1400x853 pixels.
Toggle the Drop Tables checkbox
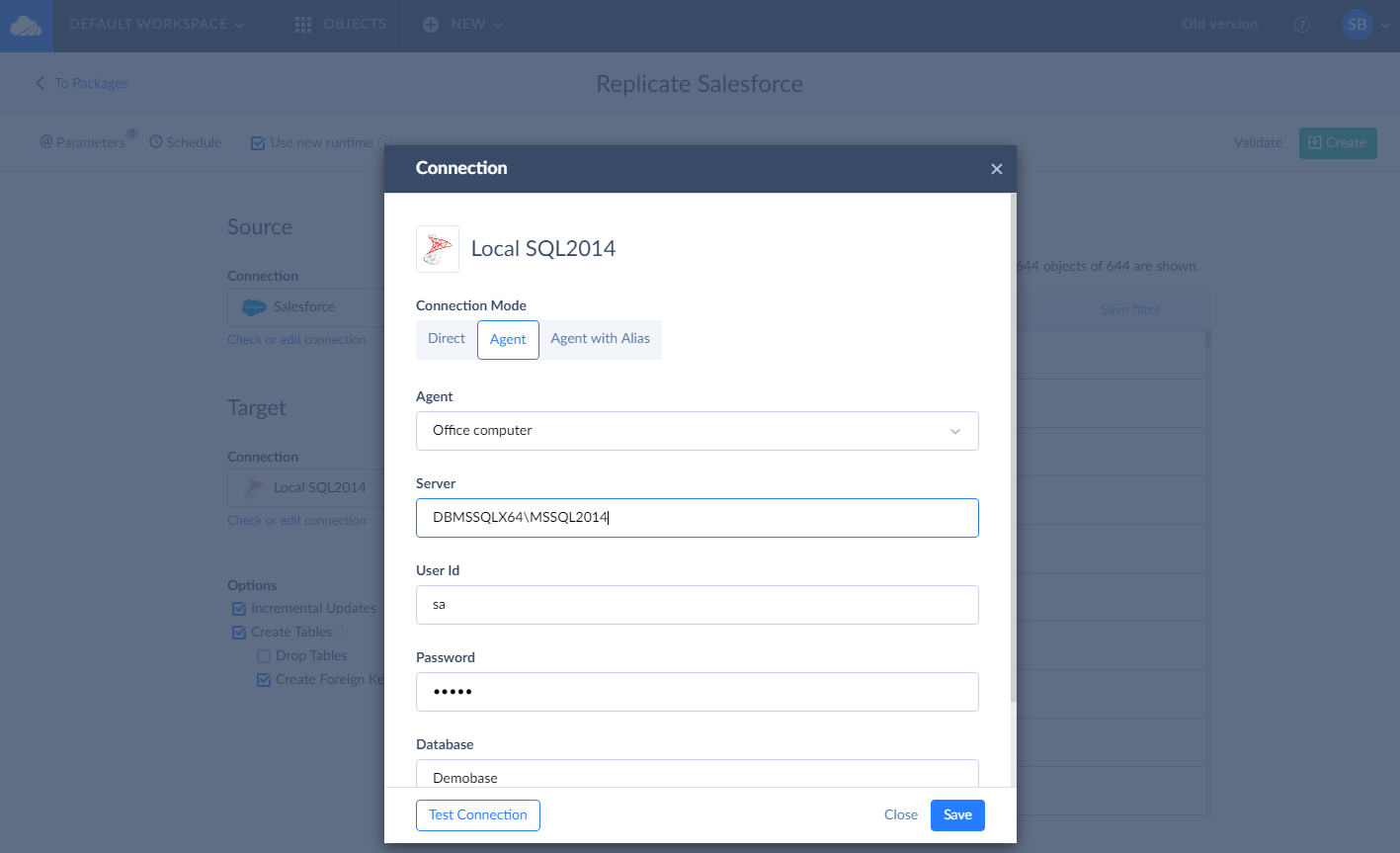click(x=263, y=656)
